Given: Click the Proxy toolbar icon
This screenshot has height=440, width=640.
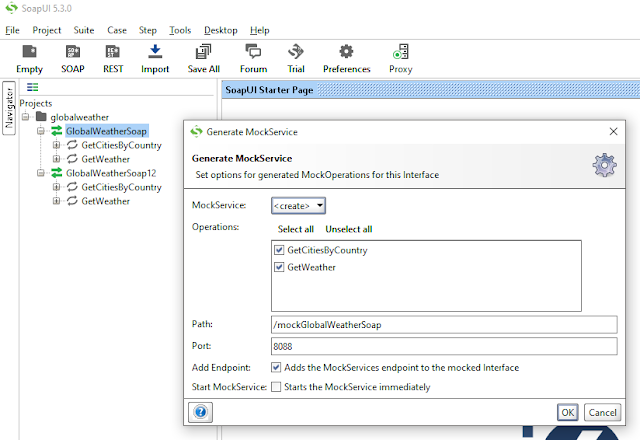Looking at the screenshot, I should coord(401,52).
